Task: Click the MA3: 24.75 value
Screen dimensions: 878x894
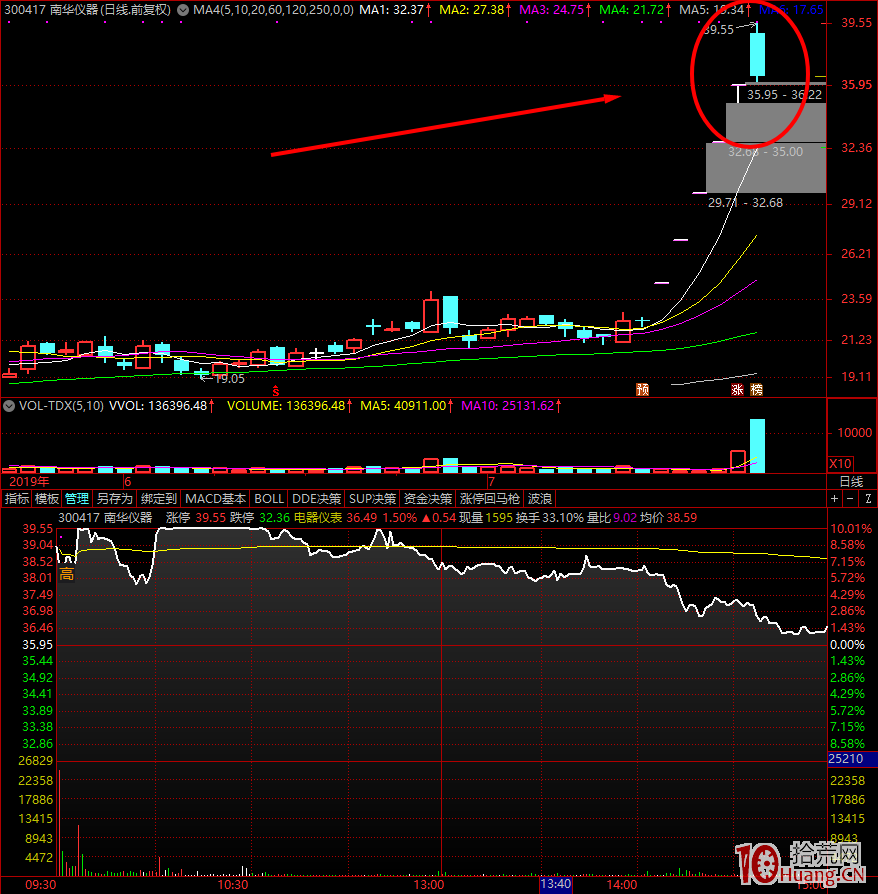Action: point(551,10)
